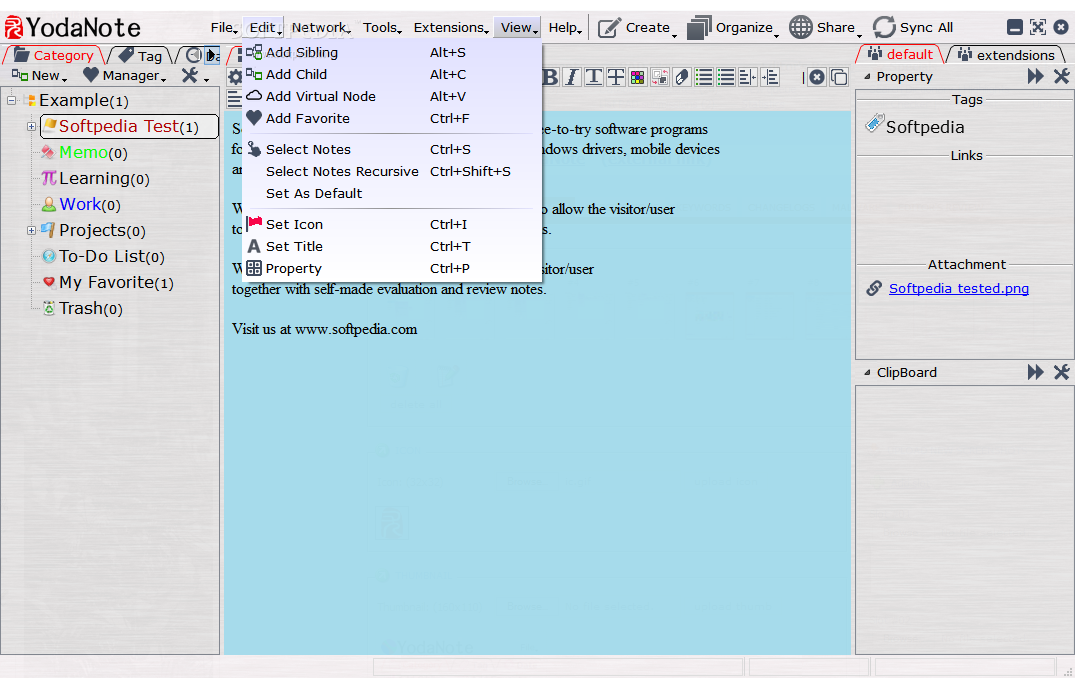The width and height of the screenshot is (1075, 678).
Task: Open the Manager dropdown with heart icon
Action: coord(125,75)
